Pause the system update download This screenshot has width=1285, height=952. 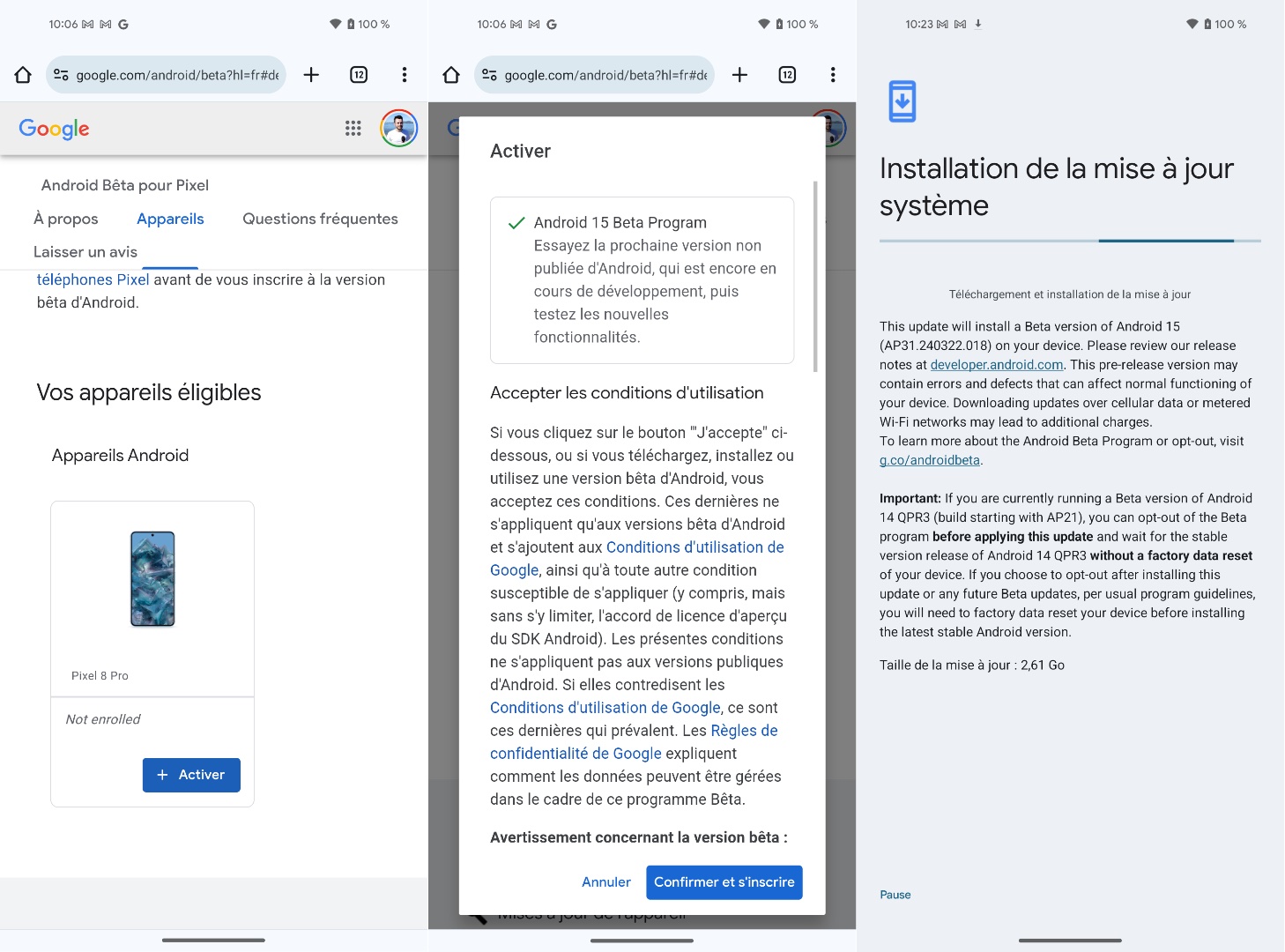pos(895,895)
